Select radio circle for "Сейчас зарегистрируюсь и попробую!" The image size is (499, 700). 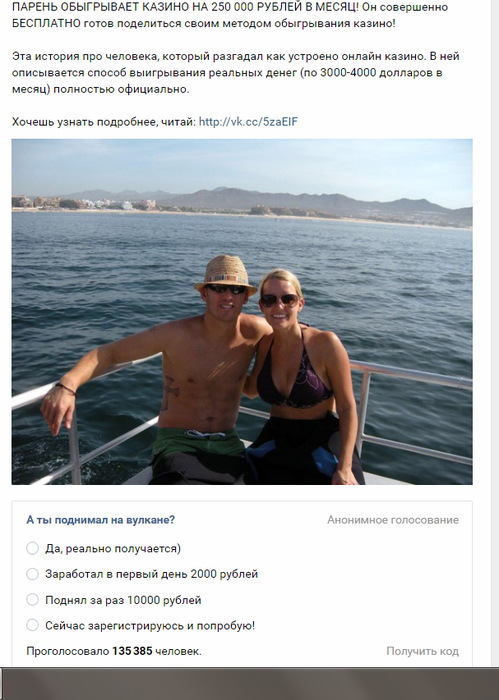(33, 625)
